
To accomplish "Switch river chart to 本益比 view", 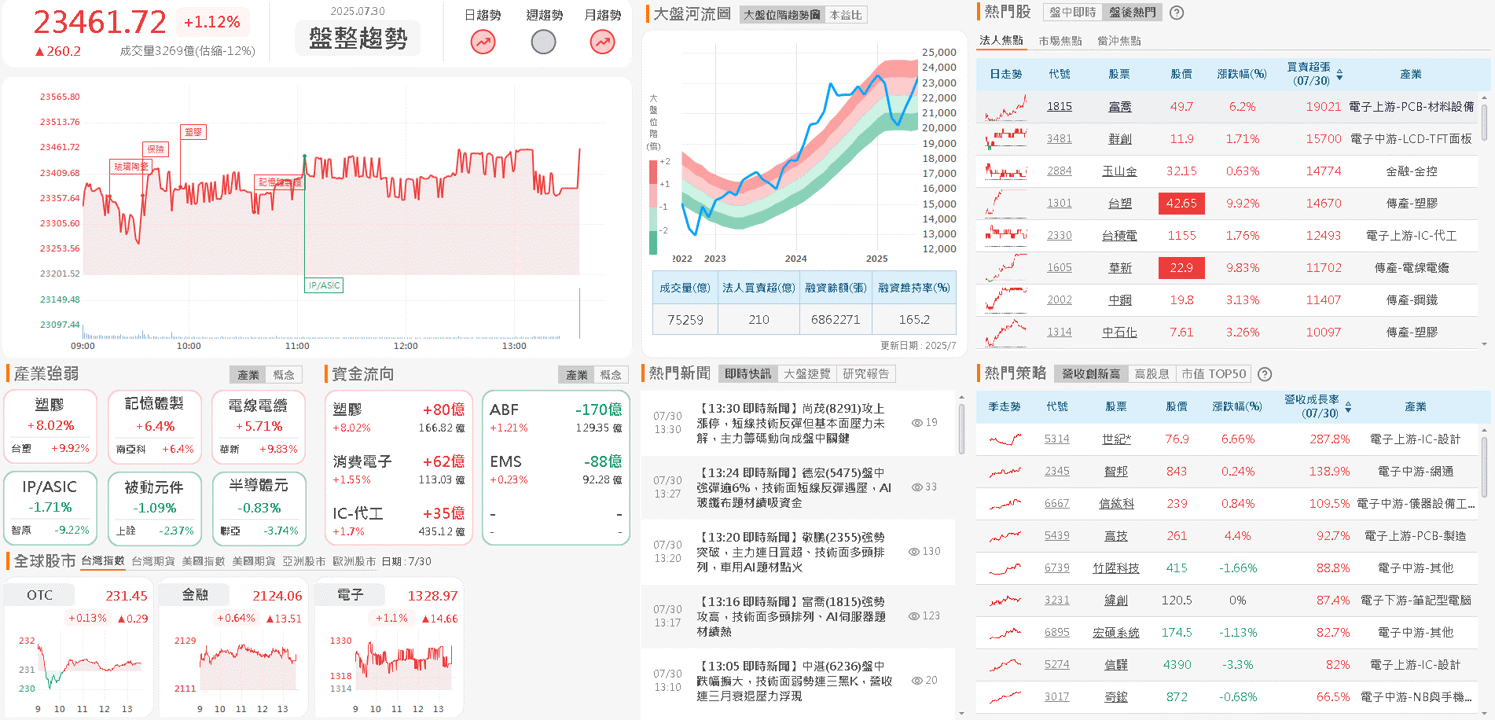I will 845,15.
